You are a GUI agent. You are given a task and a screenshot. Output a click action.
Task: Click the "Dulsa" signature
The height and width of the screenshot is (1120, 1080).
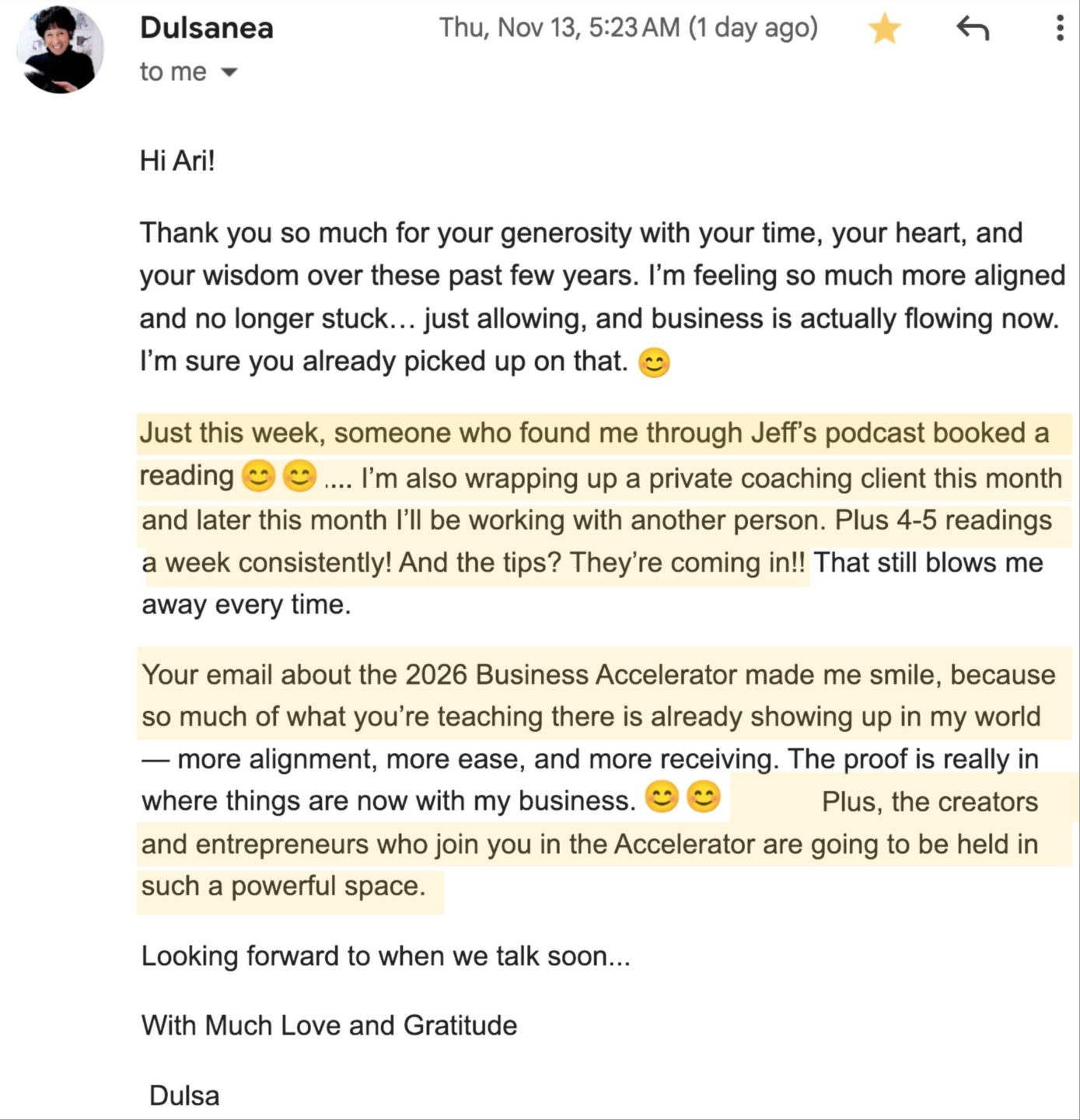184,1096
